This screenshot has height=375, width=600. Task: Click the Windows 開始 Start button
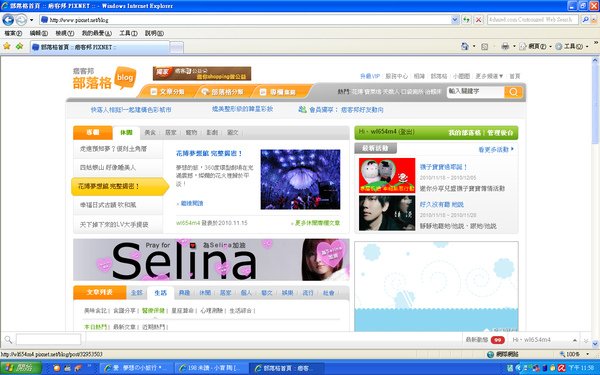click(21, 368)
